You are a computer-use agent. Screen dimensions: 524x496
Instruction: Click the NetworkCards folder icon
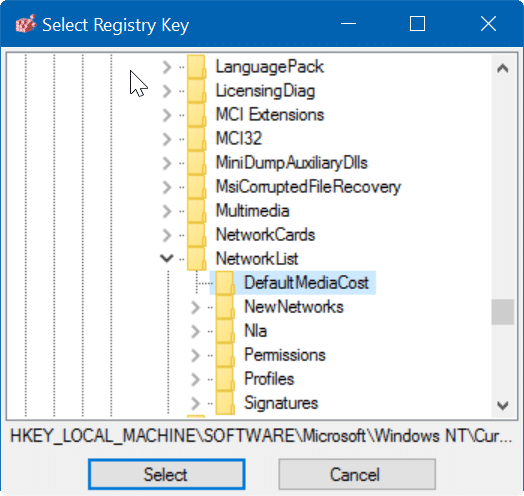[196, 235]
